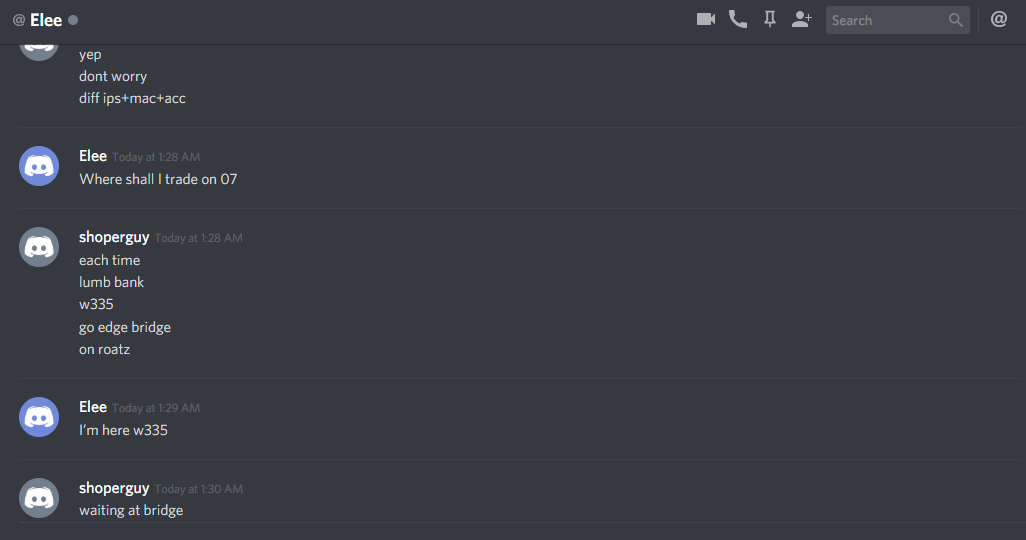
Task: Start a voice call
Action: point(737,20)
